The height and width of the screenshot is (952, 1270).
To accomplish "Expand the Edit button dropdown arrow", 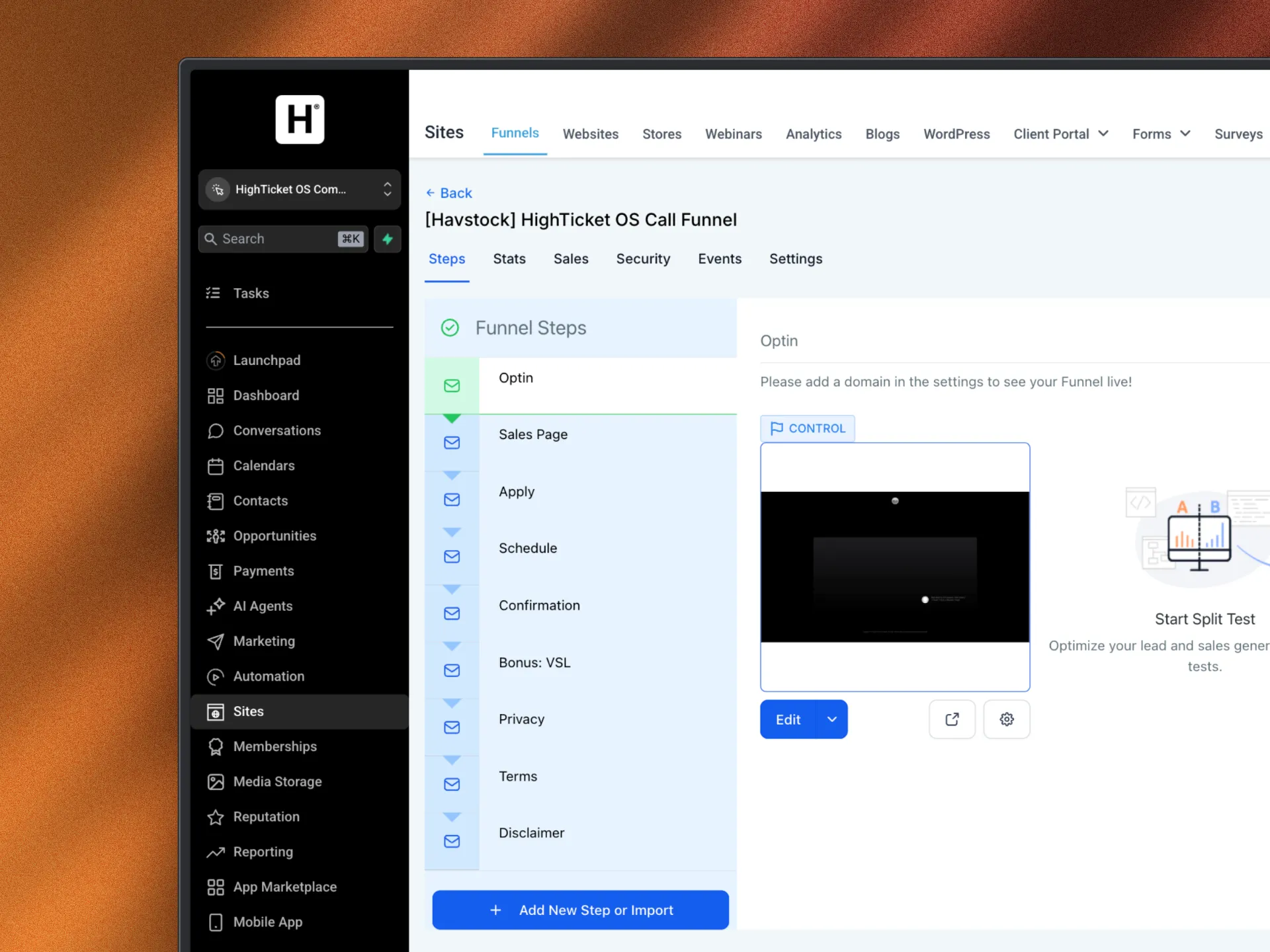I will click(832, 719).
